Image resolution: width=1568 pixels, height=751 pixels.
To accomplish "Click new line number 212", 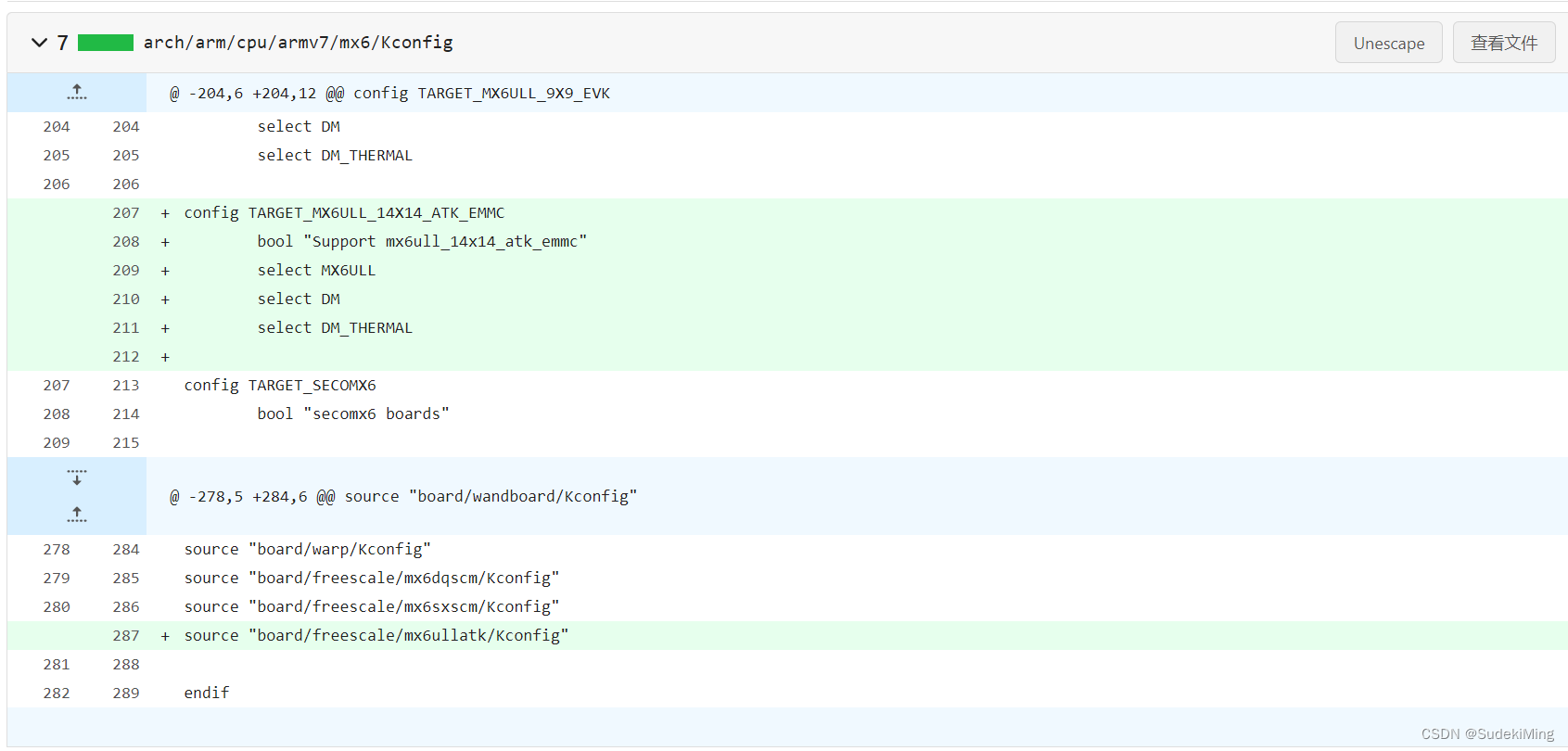I will (126, 356).
